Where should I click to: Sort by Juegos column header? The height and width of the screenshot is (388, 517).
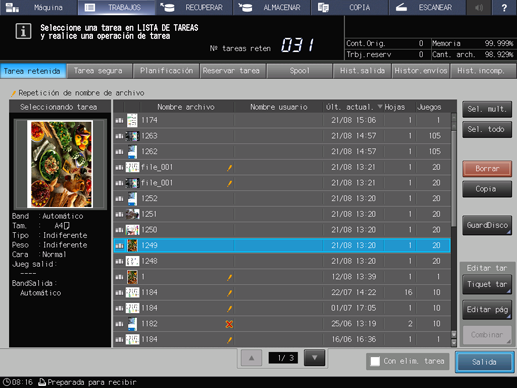coord(429,107)
